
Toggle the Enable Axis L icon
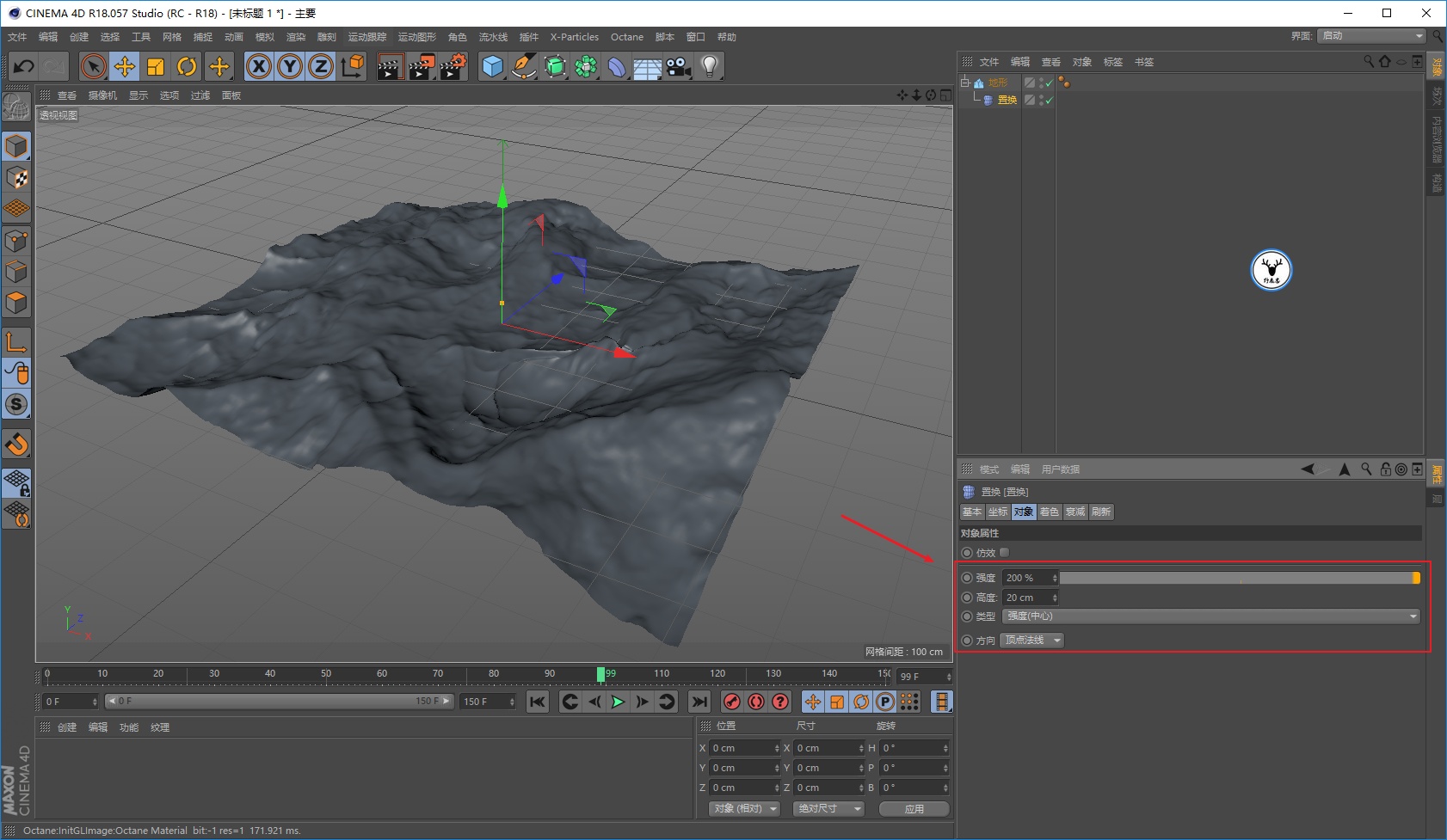point(16,342)
